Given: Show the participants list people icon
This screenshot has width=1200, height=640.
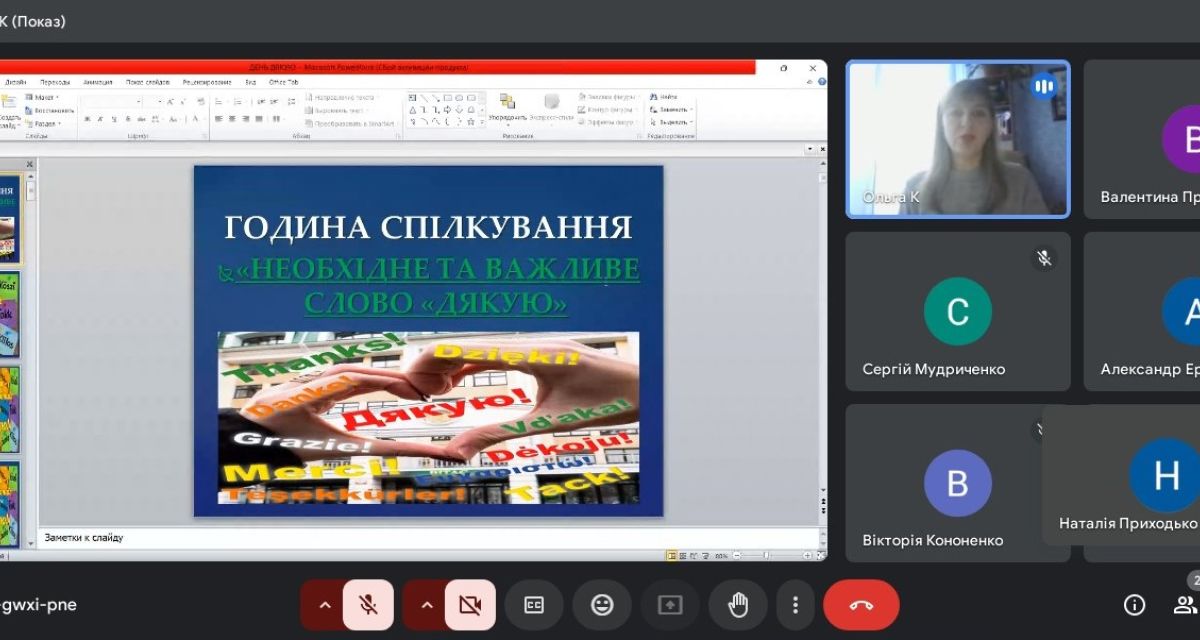Looking at the screenshot, I should (x=1185, y=605).
